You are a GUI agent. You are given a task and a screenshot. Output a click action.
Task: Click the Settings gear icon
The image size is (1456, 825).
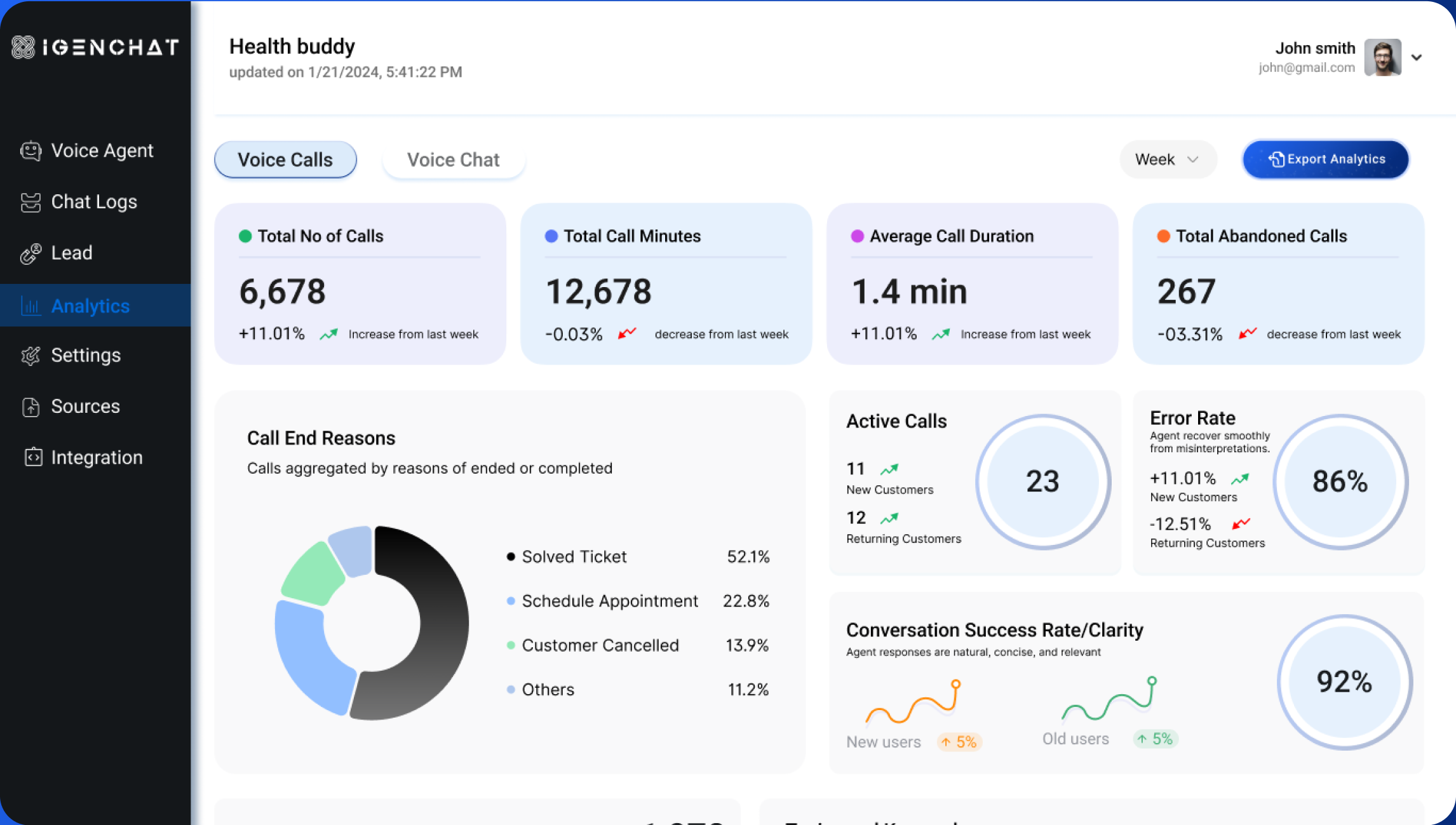point(30,356)
